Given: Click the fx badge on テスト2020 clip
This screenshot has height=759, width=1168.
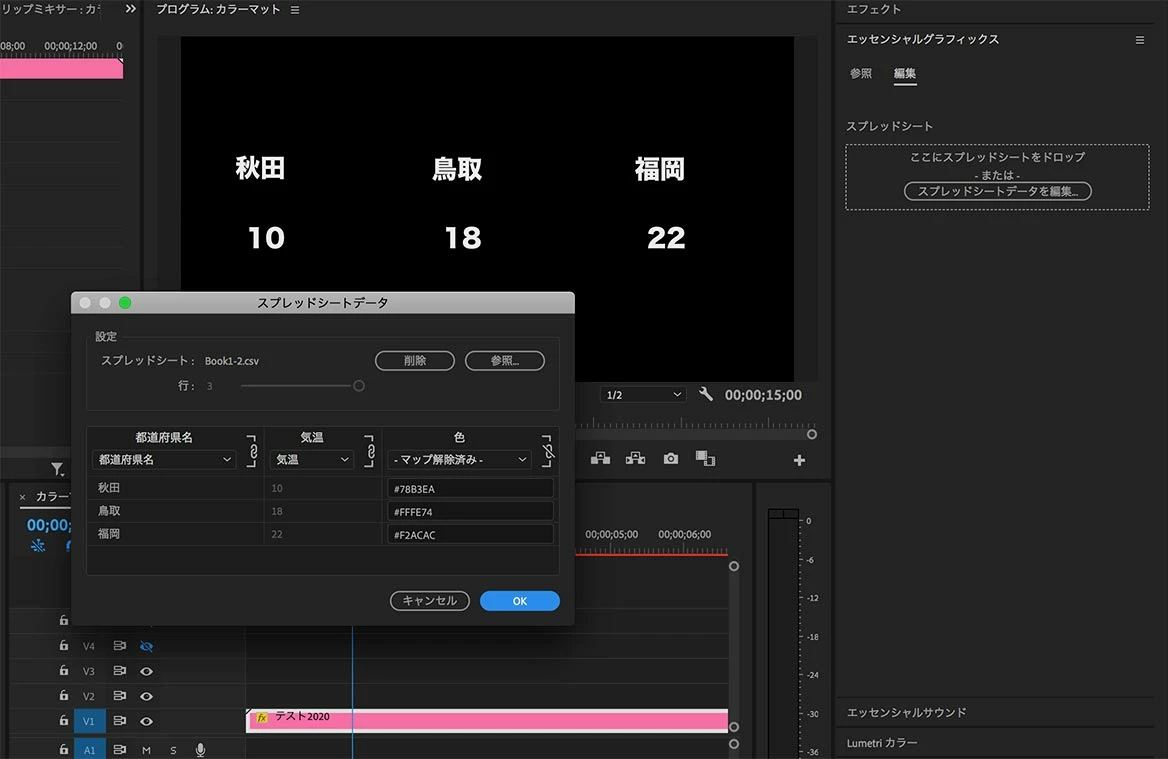Looking at the screenshot, I should point(262,717).
